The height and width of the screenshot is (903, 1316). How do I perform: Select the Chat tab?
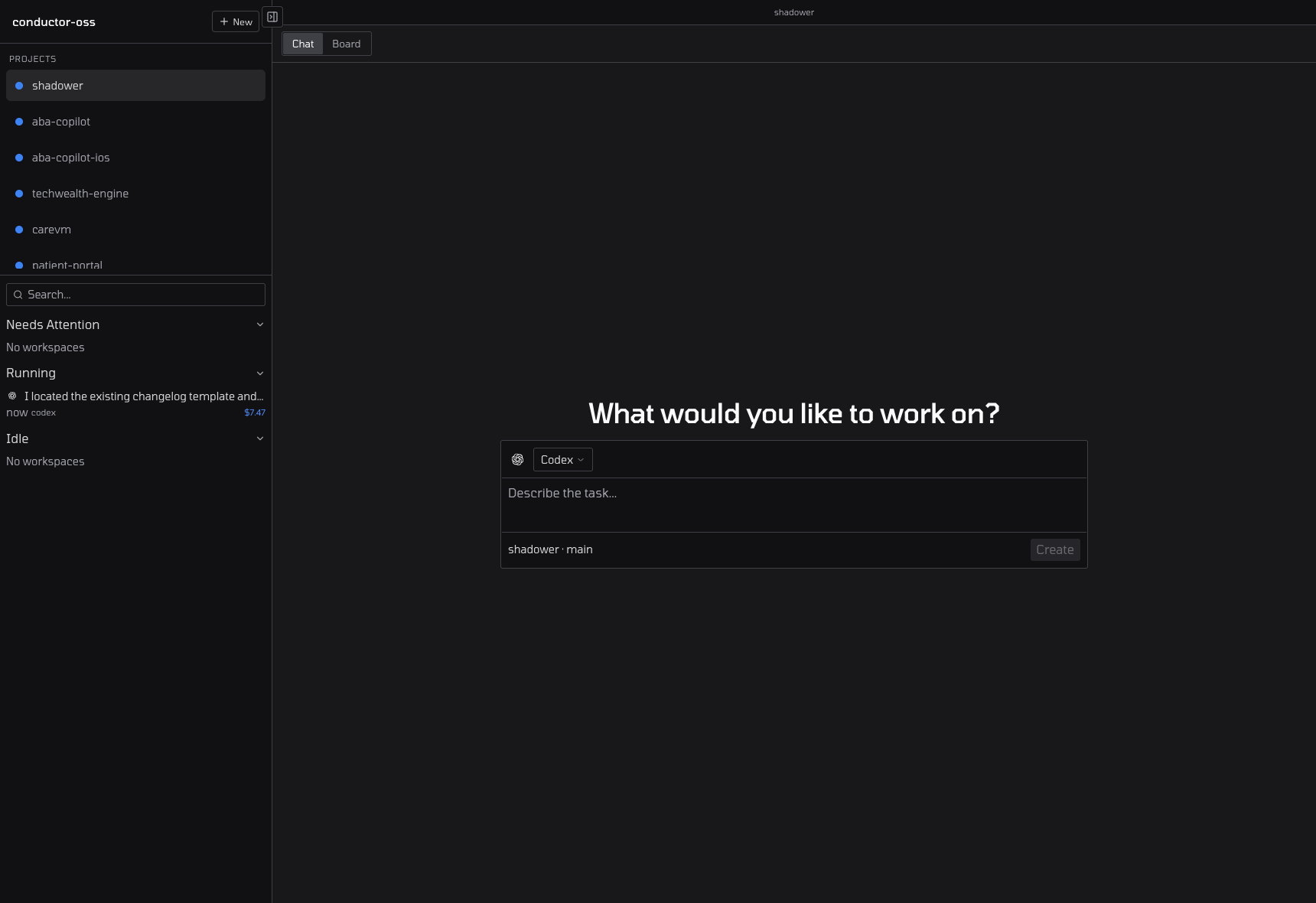click(x=303, y=44)
